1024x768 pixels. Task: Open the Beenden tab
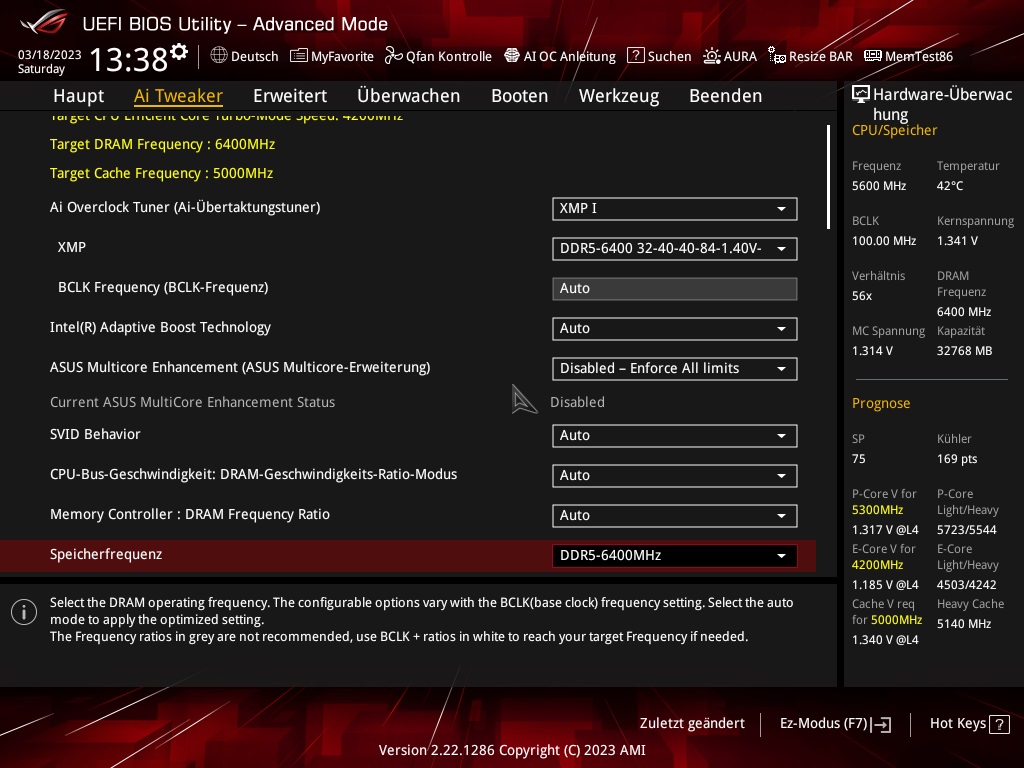click(726, 96)
